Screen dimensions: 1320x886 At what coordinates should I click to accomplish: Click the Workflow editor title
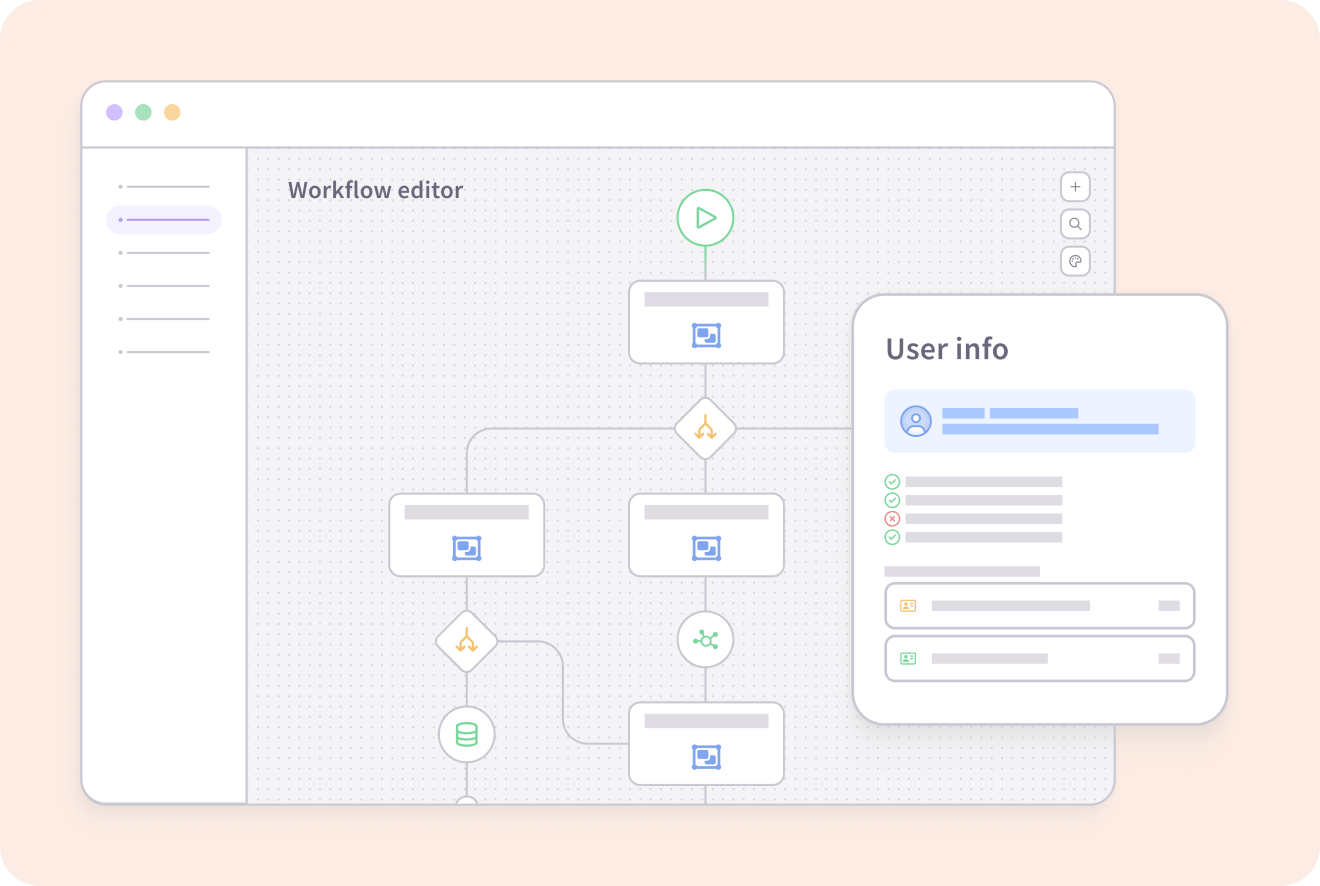pyautogui.click(x=375, y=190)
